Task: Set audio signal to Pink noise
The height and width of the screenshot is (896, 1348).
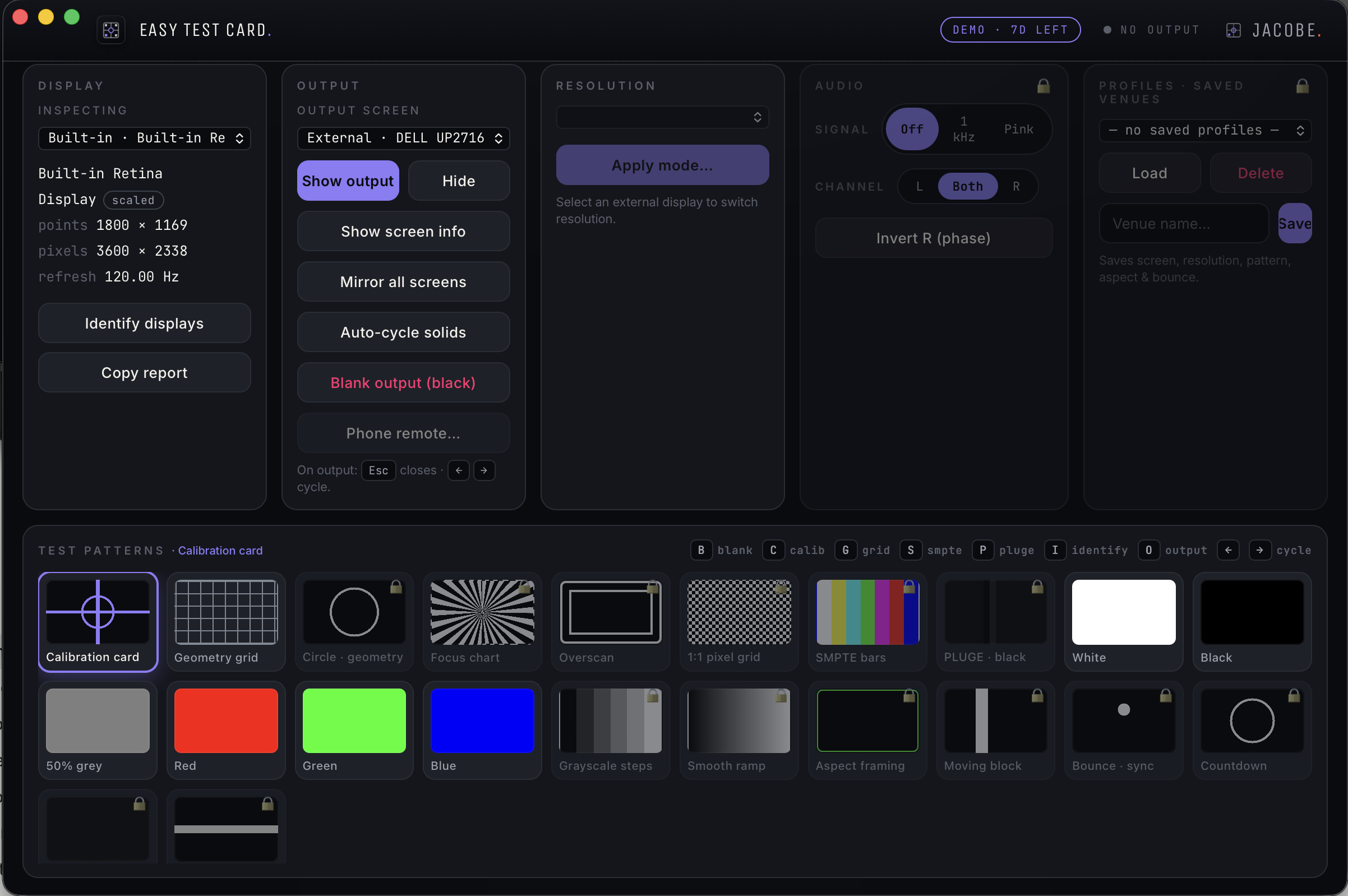Action: click(x=1018, y=129)
